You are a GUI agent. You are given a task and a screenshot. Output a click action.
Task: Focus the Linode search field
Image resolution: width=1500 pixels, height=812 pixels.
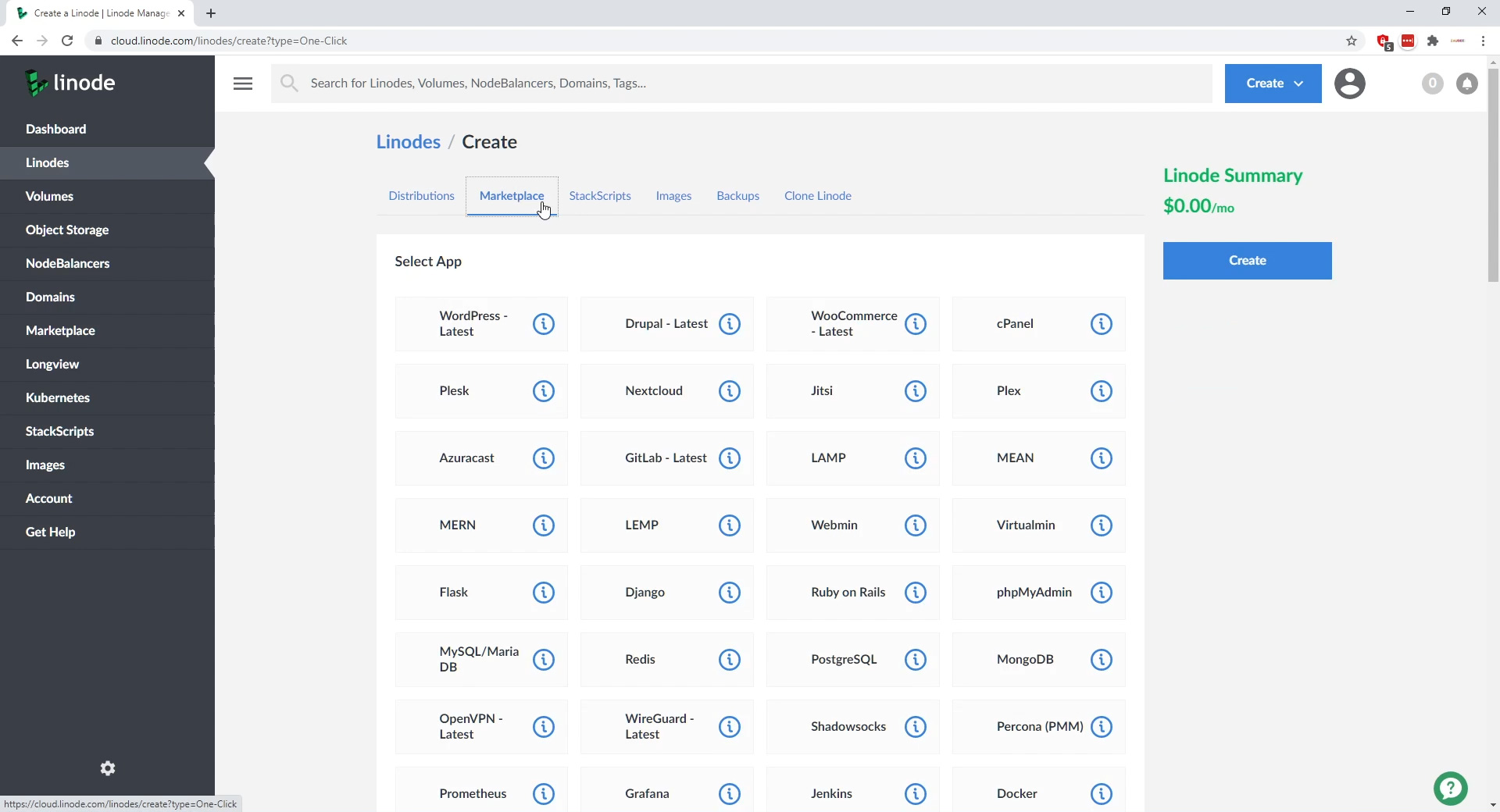(x=742, y=84)
